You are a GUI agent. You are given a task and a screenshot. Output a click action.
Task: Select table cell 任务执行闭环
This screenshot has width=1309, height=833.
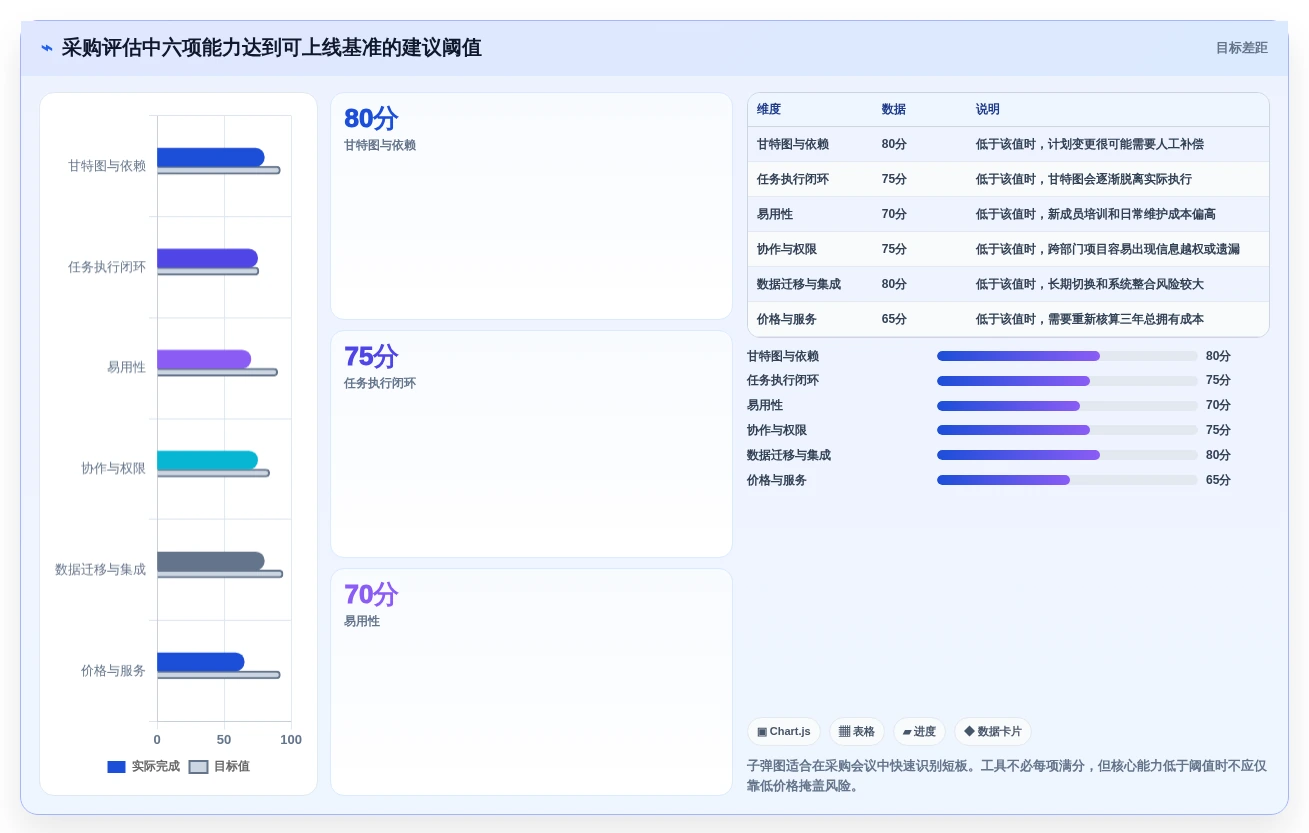pyautogui.click(x=793, y=179)
